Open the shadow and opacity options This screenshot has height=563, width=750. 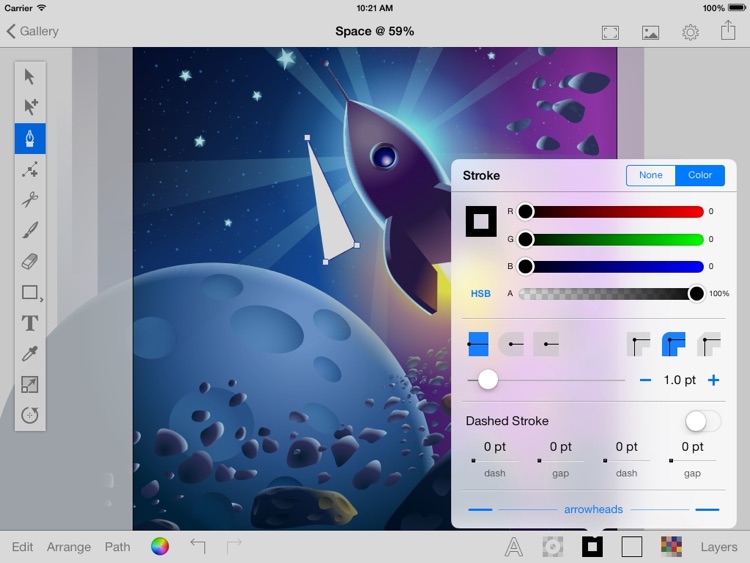(552, 547)
